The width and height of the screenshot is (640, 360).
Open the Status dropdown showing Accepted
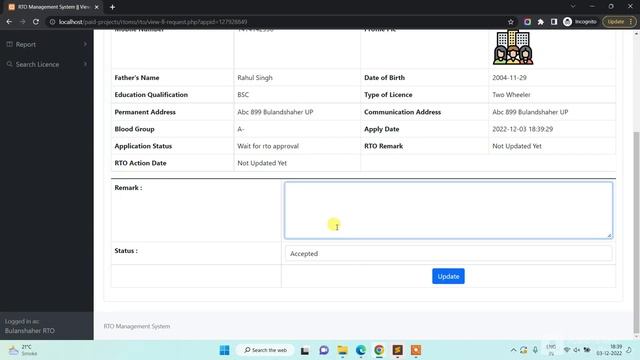(x=448, y=253)
